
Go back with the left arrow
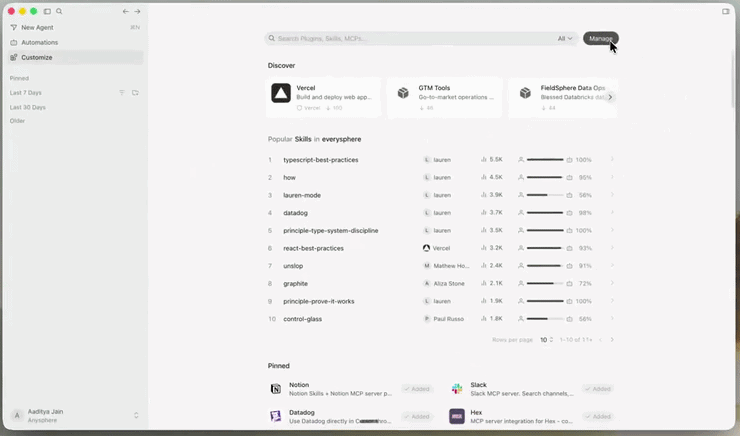coord(126,11)
